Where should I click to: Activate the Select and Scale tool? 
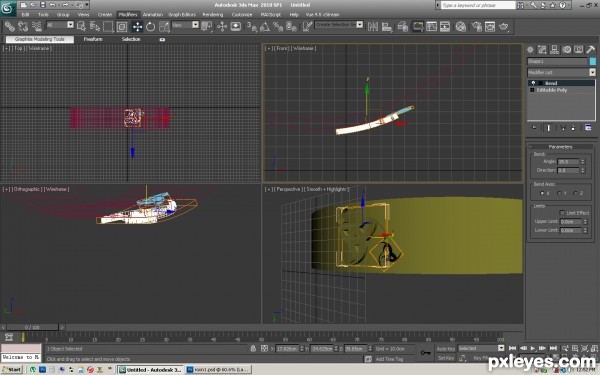point(164,26)
